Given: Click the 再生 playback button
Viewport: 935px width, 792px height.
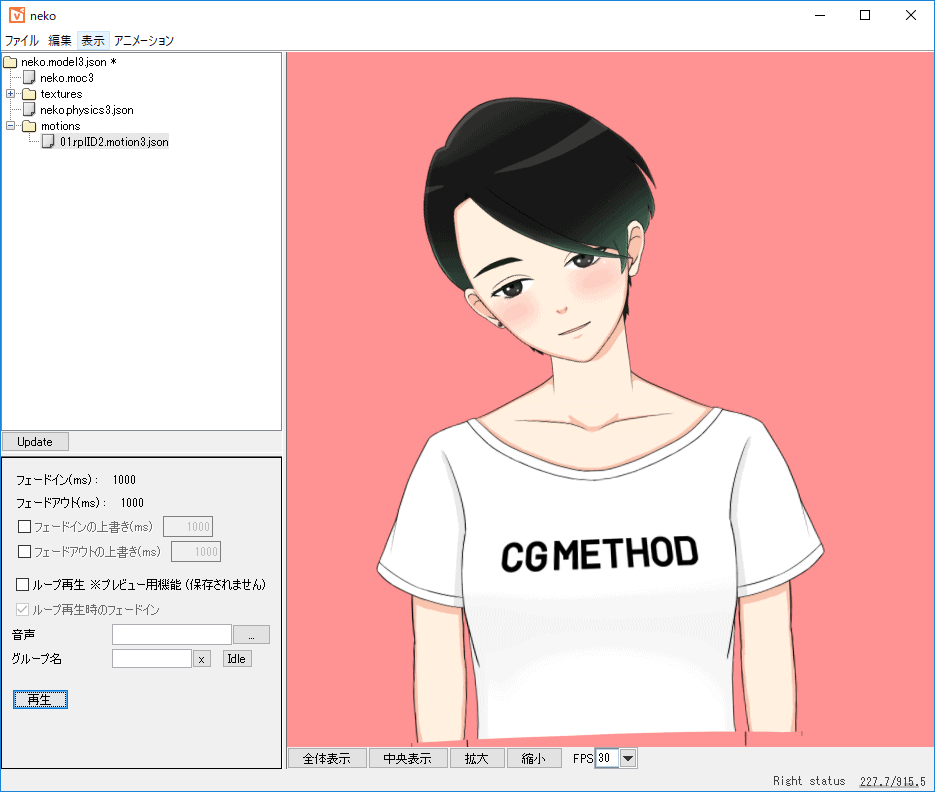Looking at the screenshot, I should pyautogui.click(x=40, y=700).
